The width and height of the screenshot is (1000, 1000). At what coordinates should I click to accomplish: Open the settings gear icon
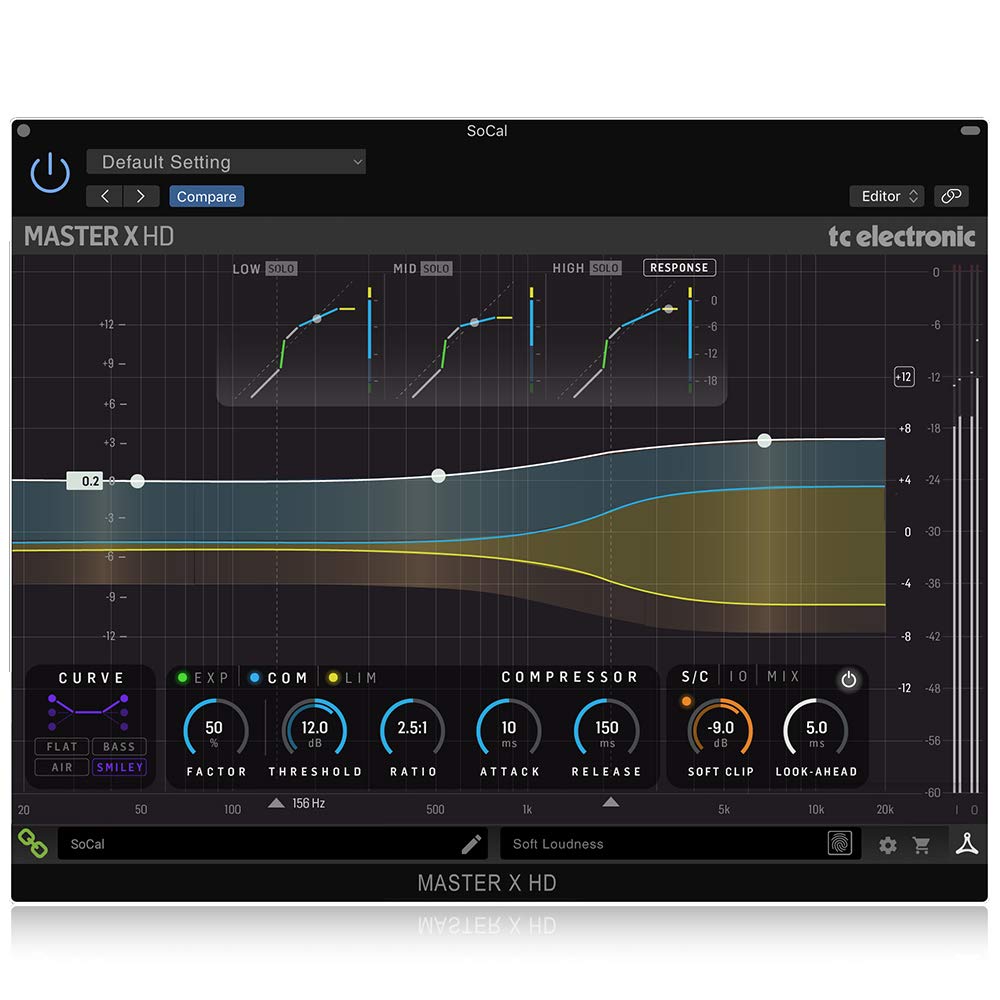tap(887, 846)
